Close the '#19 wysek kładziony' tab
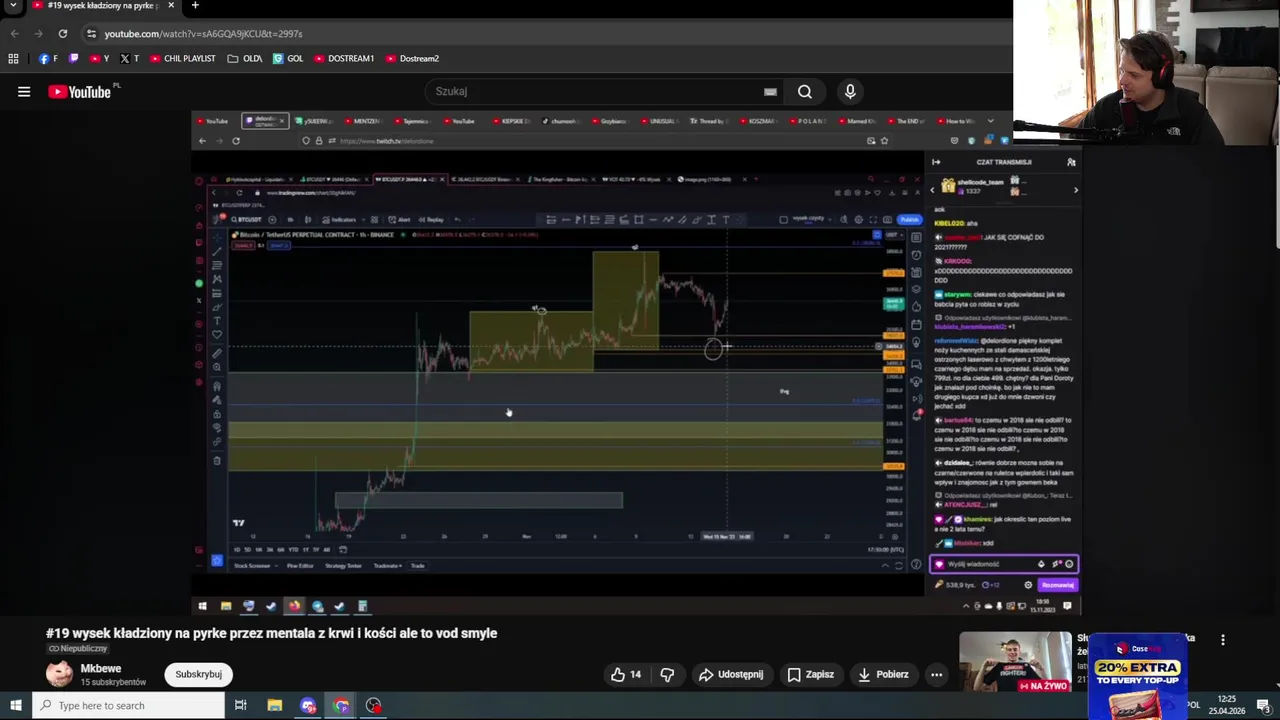The width and height of the screenshot is (1280, 720). (171, 5)
